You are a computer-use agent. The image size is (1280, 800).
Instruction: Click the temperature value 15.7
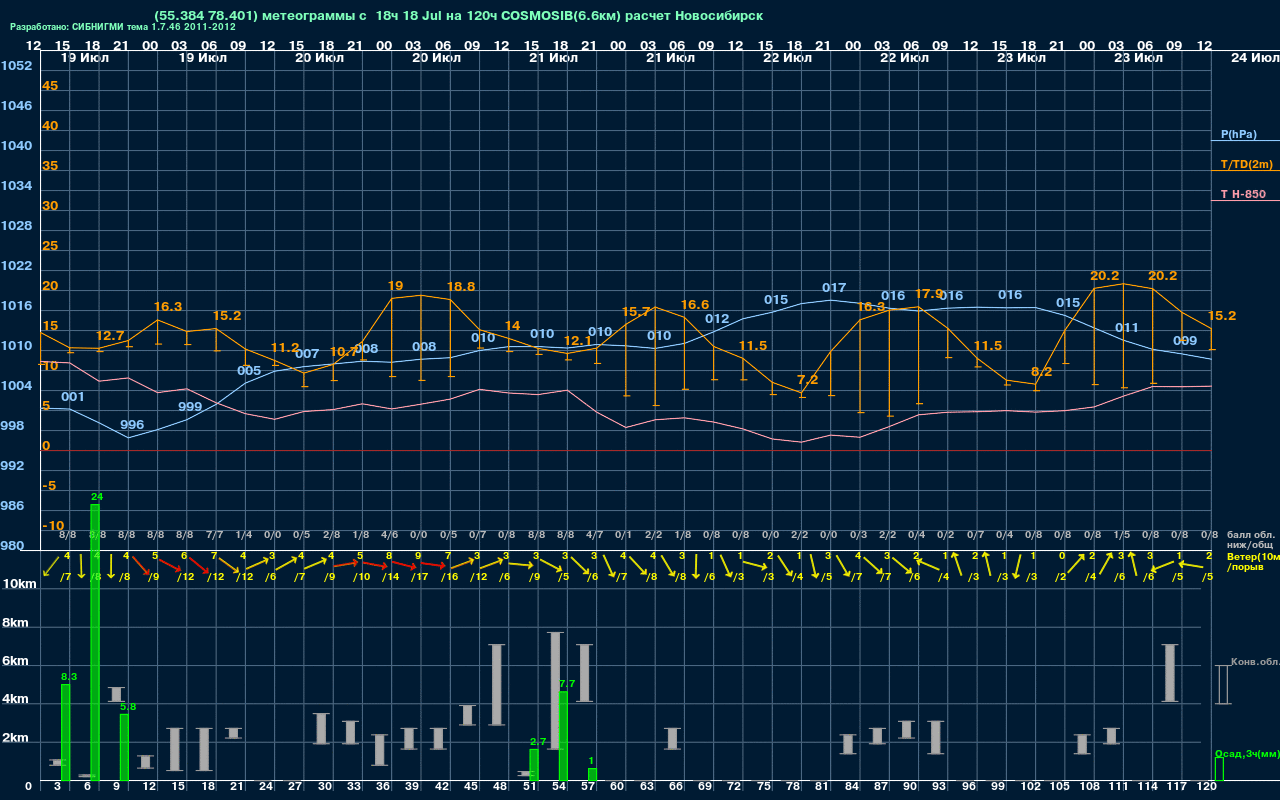636,312
